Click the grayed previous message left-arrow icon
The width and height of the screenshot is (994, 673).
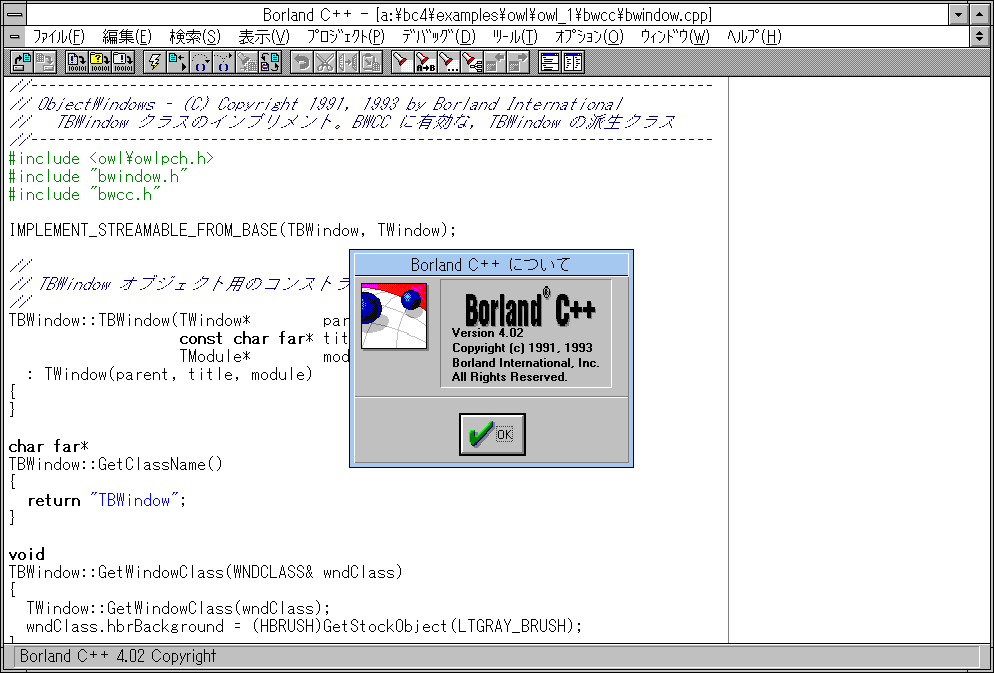[494, 61]
